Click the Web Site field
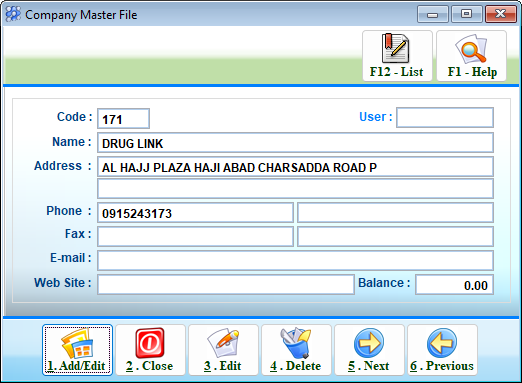 point(226,284)
